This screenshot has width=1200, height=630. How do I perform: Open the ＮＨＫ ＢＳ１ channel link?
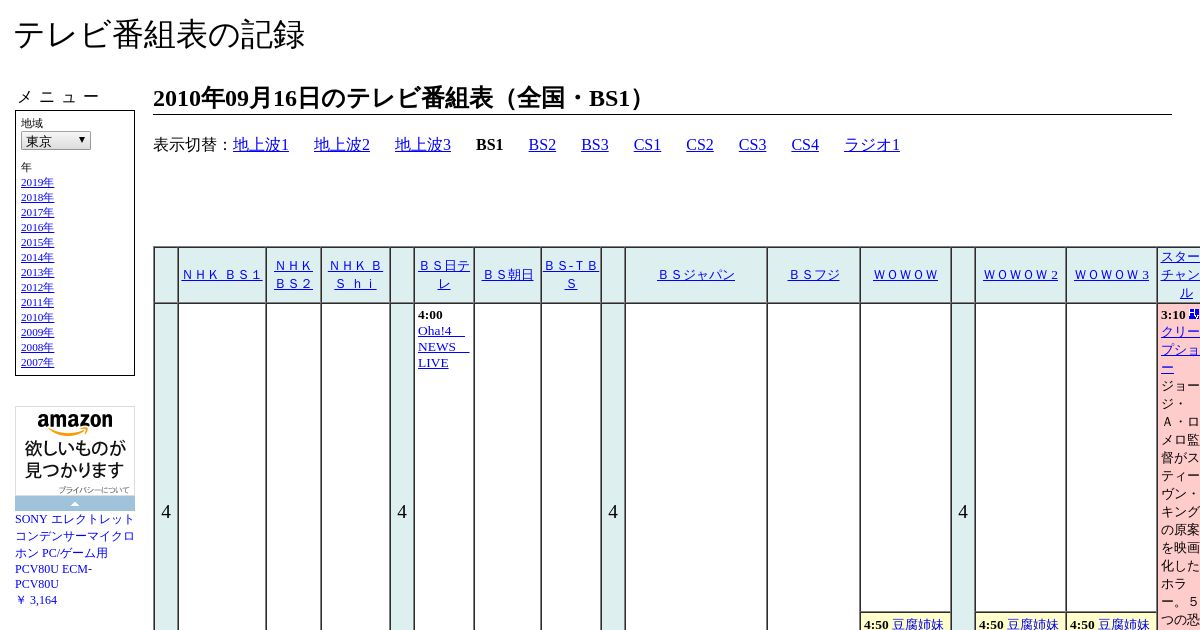tap(222, 275)
